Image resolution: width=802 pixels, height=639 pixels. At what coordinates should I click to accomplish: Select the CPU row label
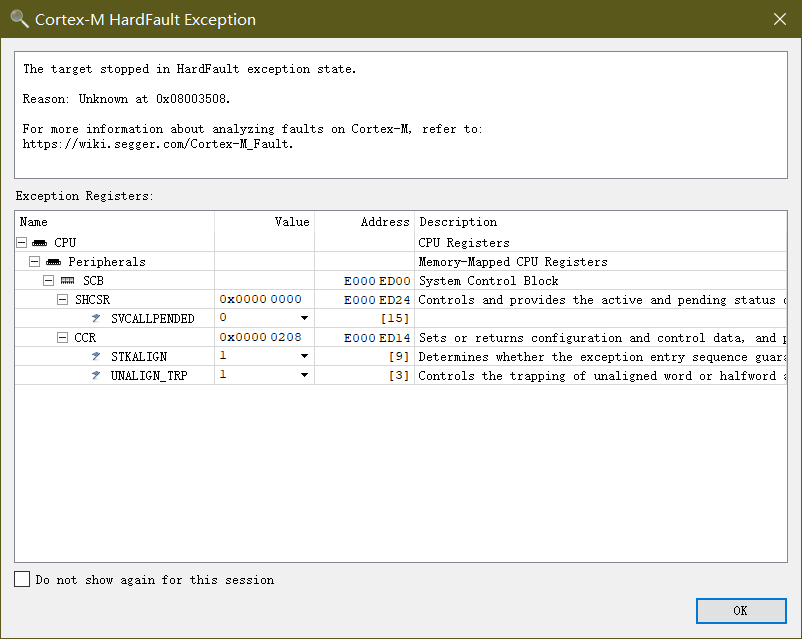click(65, 243)
